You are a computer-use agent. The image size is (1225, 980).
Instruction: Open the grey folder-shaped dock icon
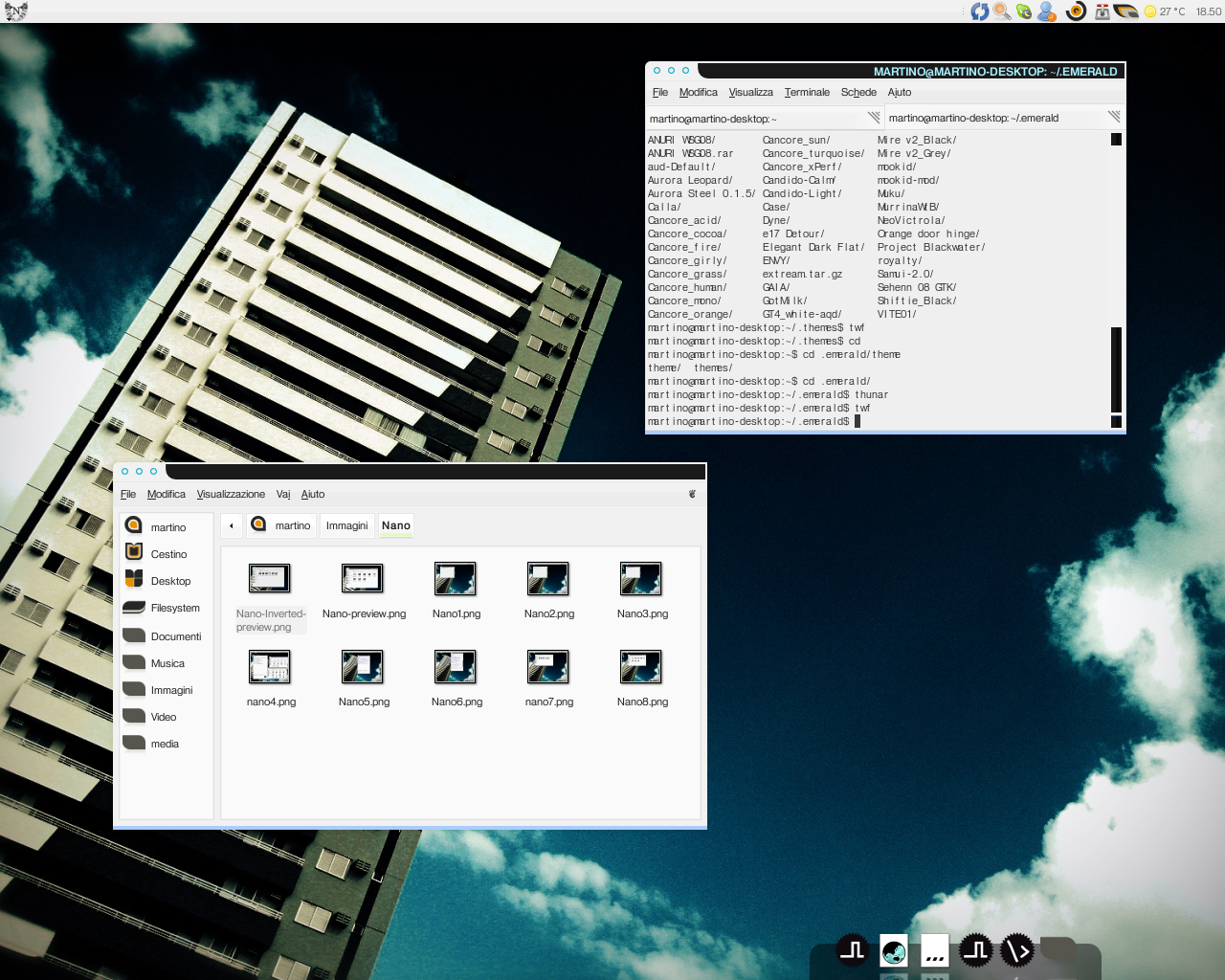[1058, 948]
